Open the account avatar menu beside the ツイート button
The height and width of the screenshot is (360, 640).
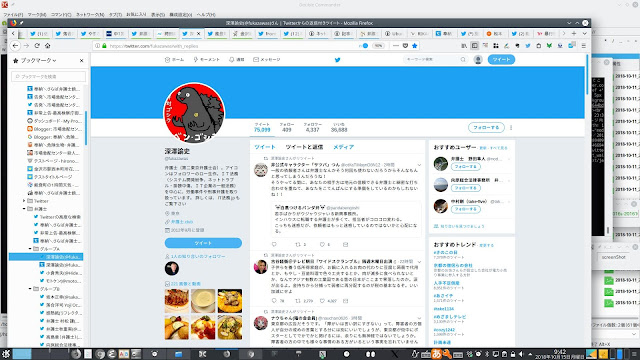(x=478, y=60)
